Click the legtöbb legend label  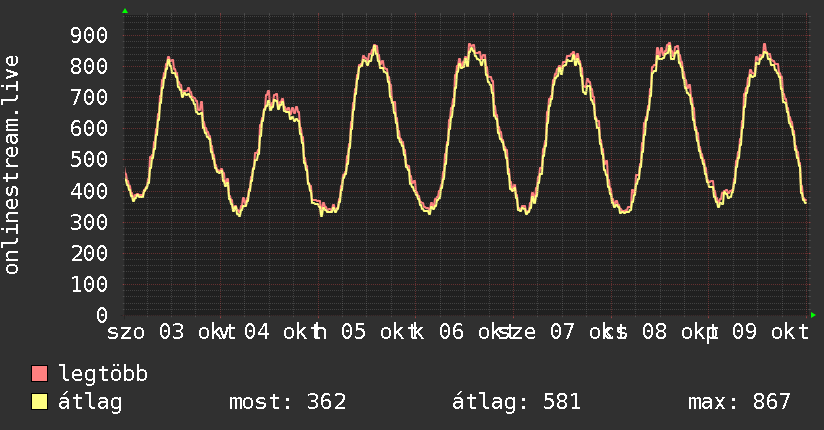click(x=103, y=374)
